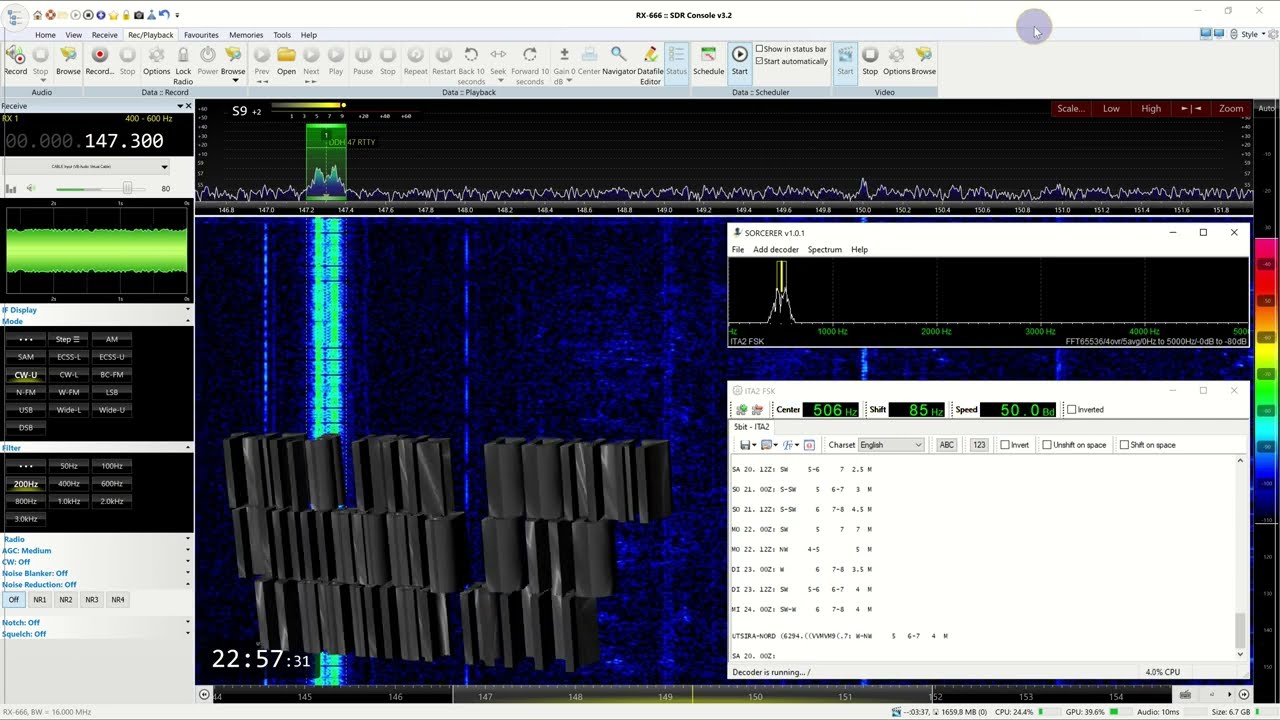
Task: Click the camera snapshot icon in quick access
Action: (139, 15)
